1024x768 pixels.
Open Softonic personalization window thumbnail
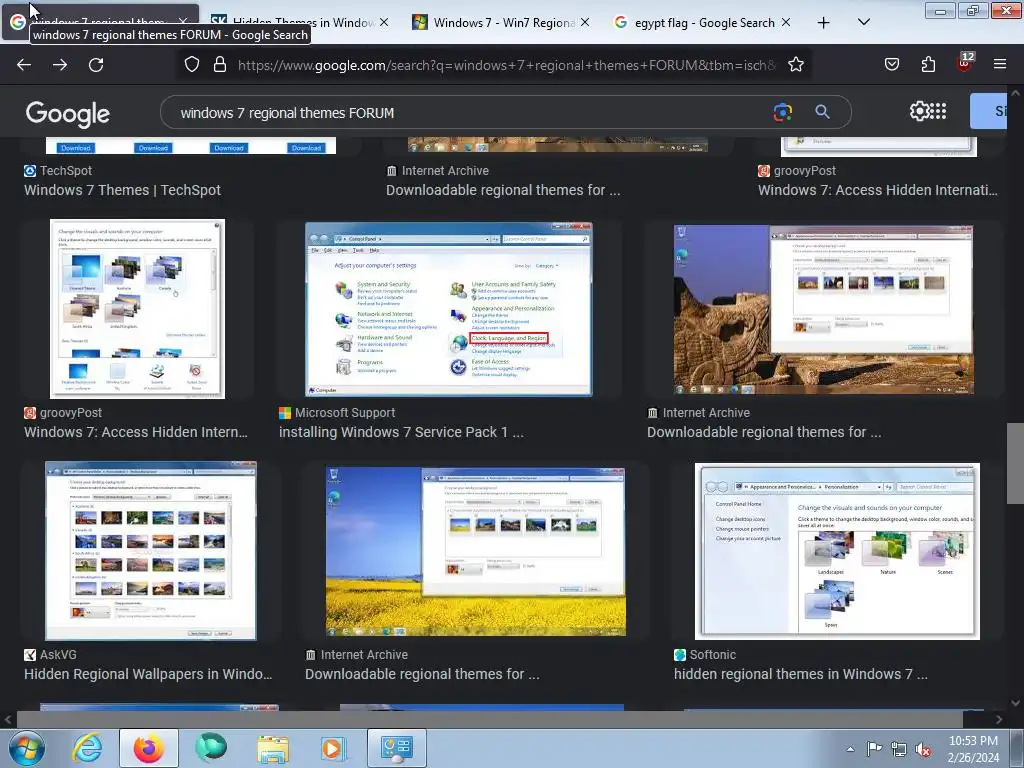837,551
